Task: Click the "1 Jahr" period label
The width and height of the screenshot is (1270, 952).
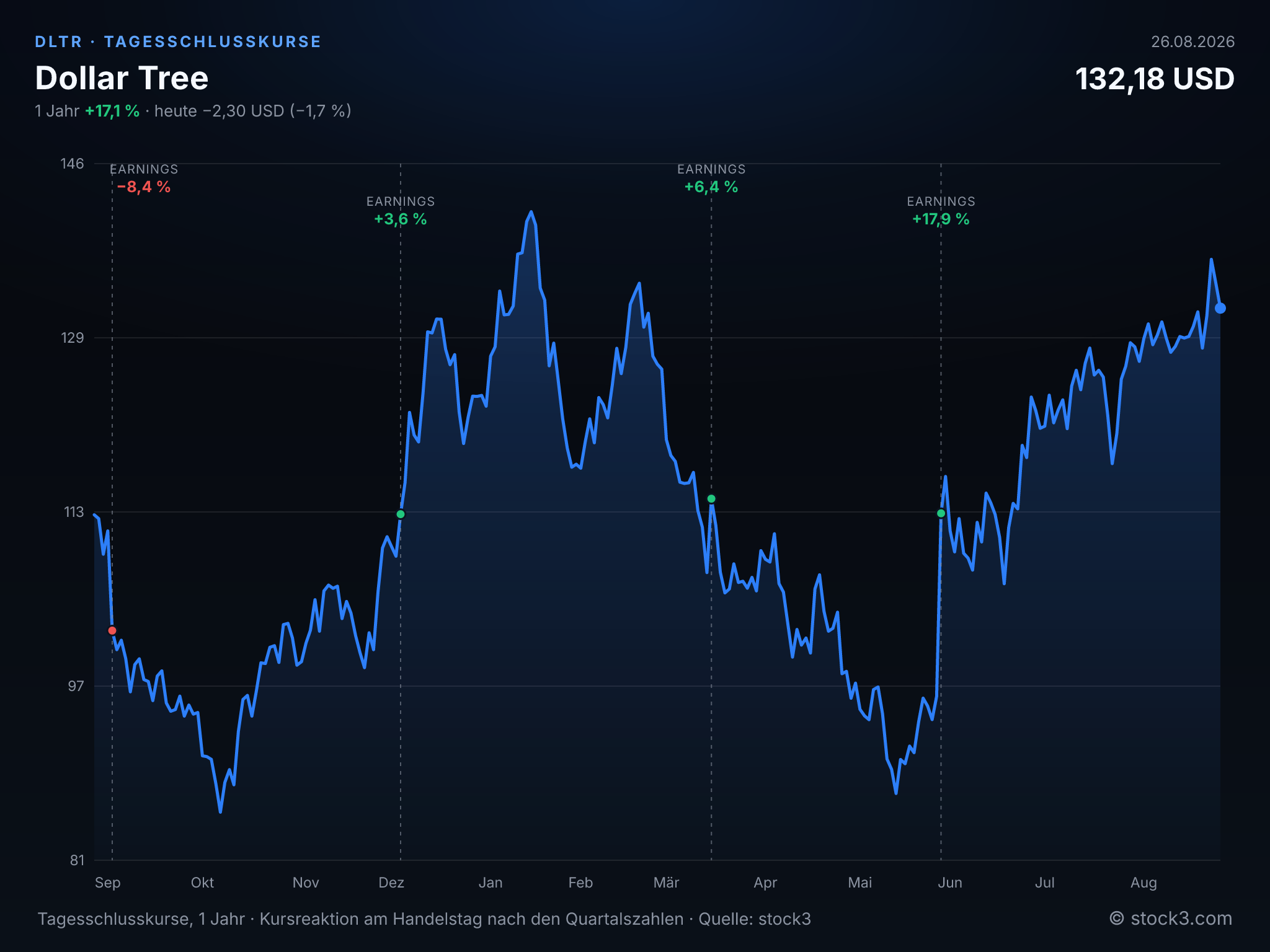Action: 57,111
